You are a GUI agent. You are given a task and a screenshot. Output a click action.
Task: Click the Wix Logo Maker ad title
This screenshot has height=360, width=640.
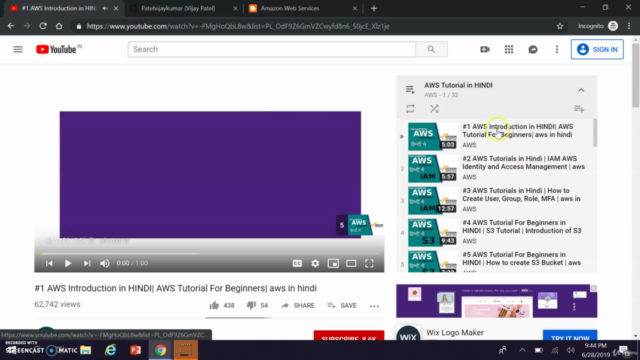(x=455, y=333)
